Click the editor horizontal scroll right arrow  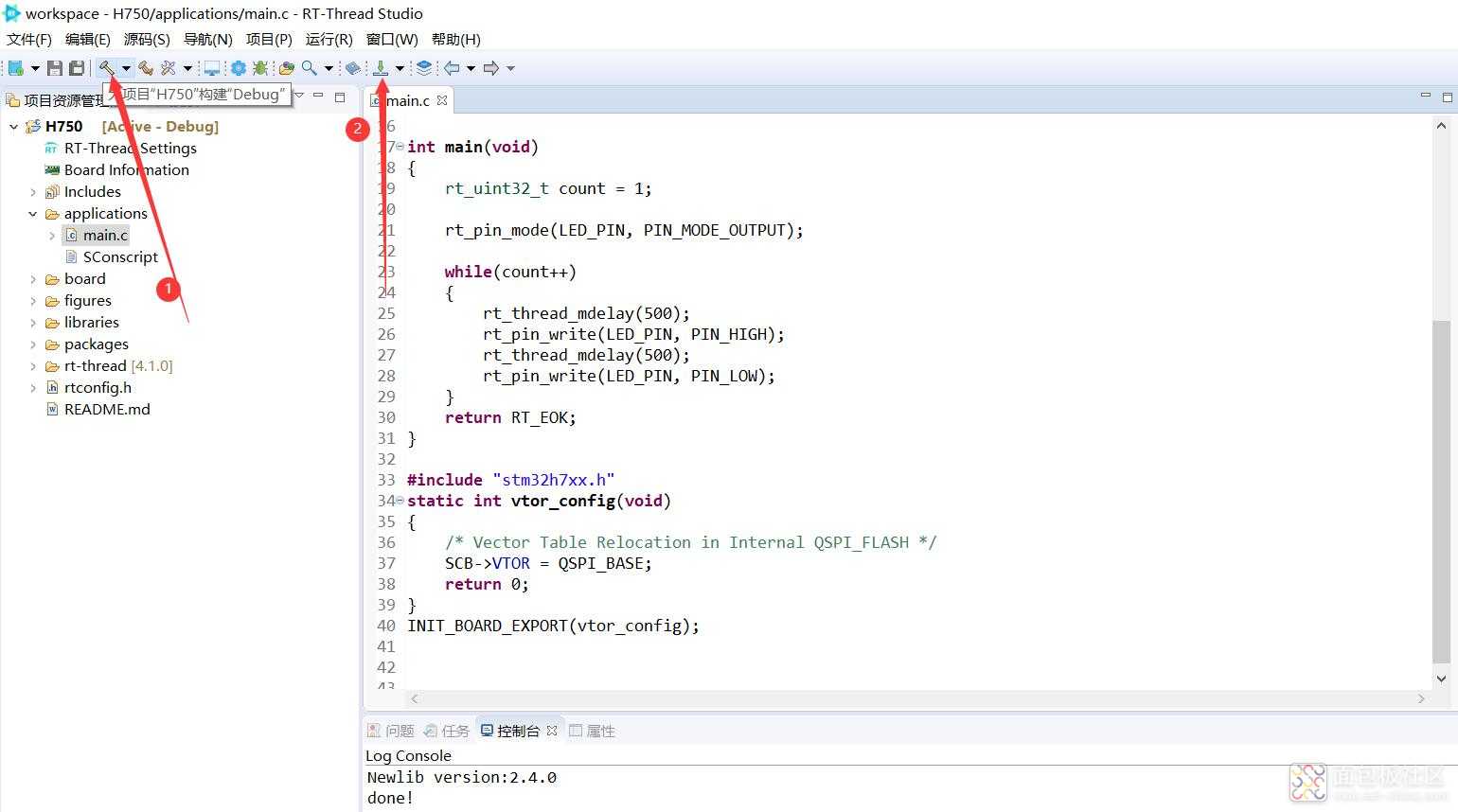[1421, 698]
